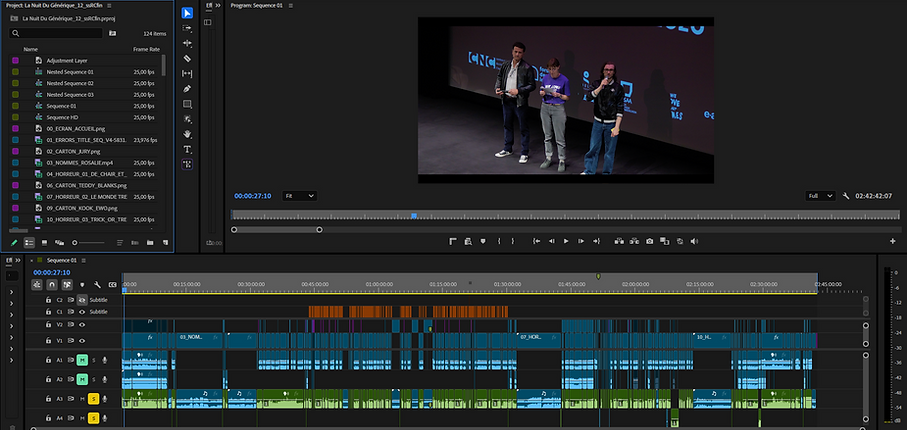The width and height of the screenshot is (907, 430).
Task: Open the Fit zoom level dropdown
Action: point(300,196)
